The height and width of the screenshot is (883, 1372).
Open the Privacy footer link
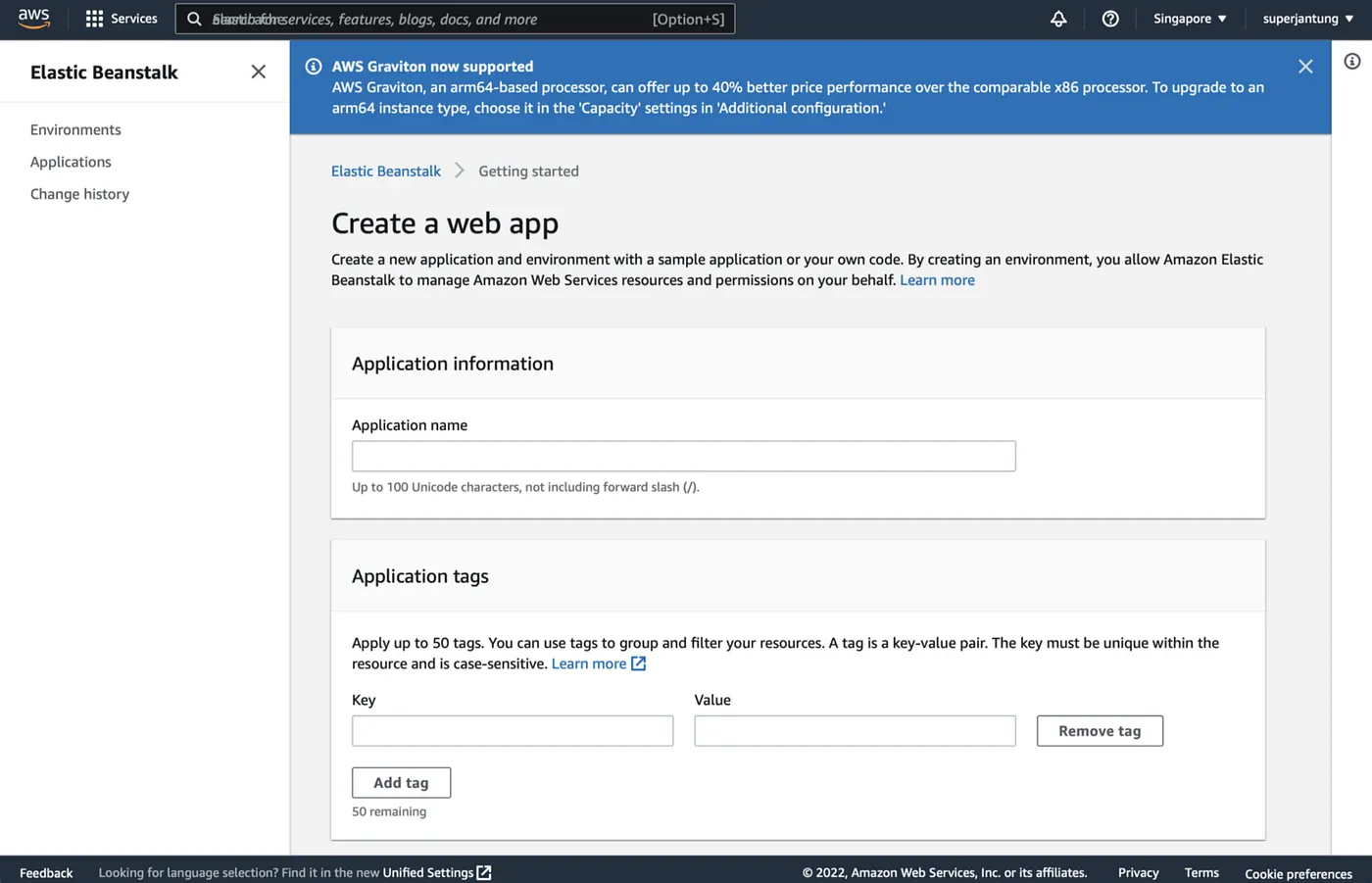coord(1138,872)
